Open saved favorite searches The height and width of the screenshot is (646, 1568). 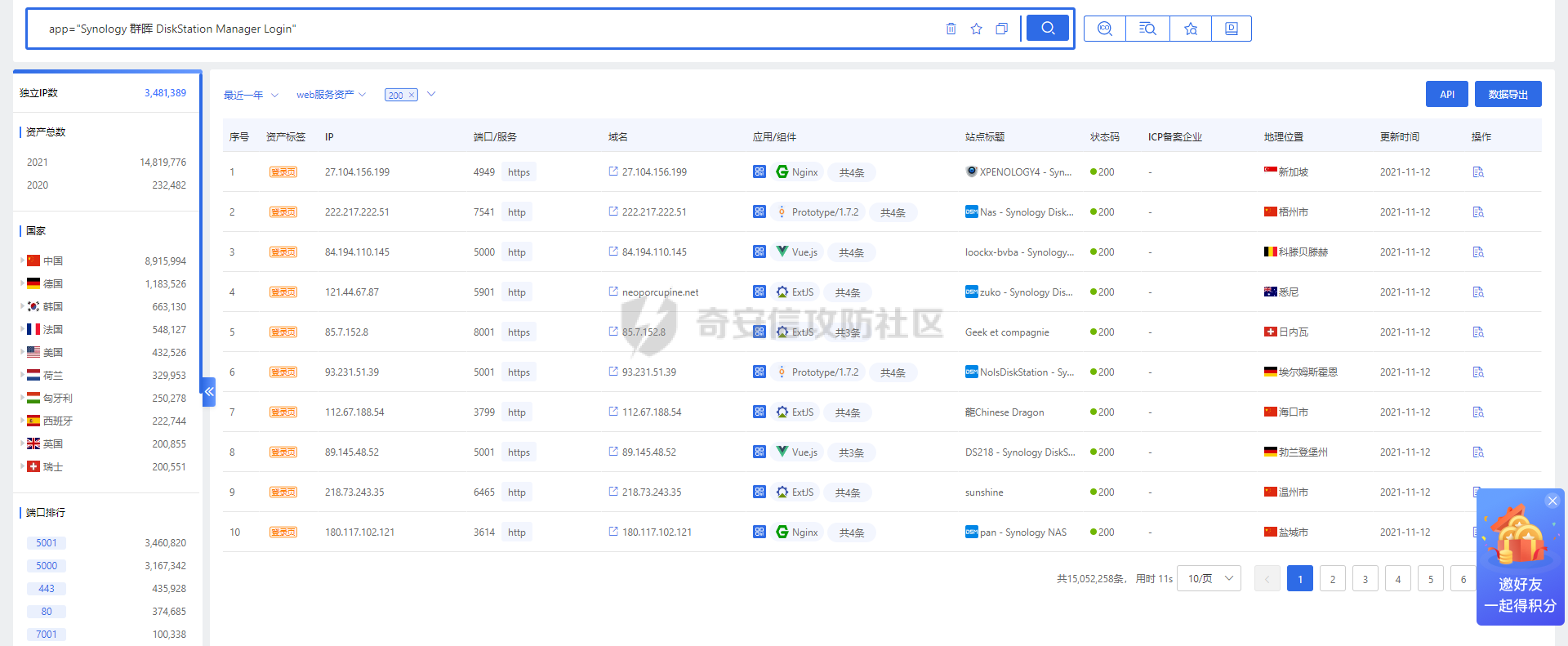pos(1191,29)
